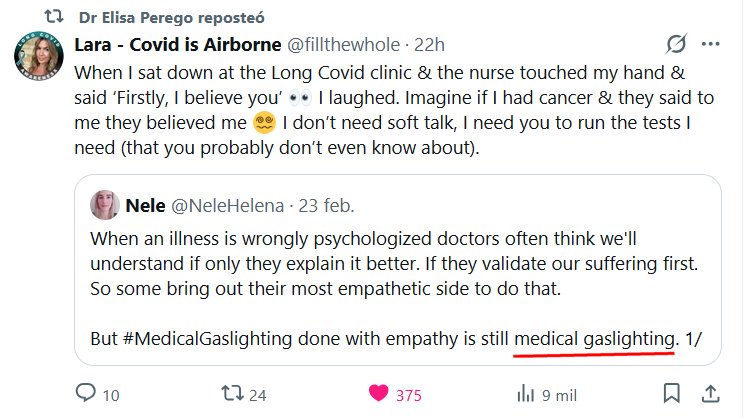The image size is (746, 418).
Task: Click the 22h timestamp link
Action: click(432, 45)
